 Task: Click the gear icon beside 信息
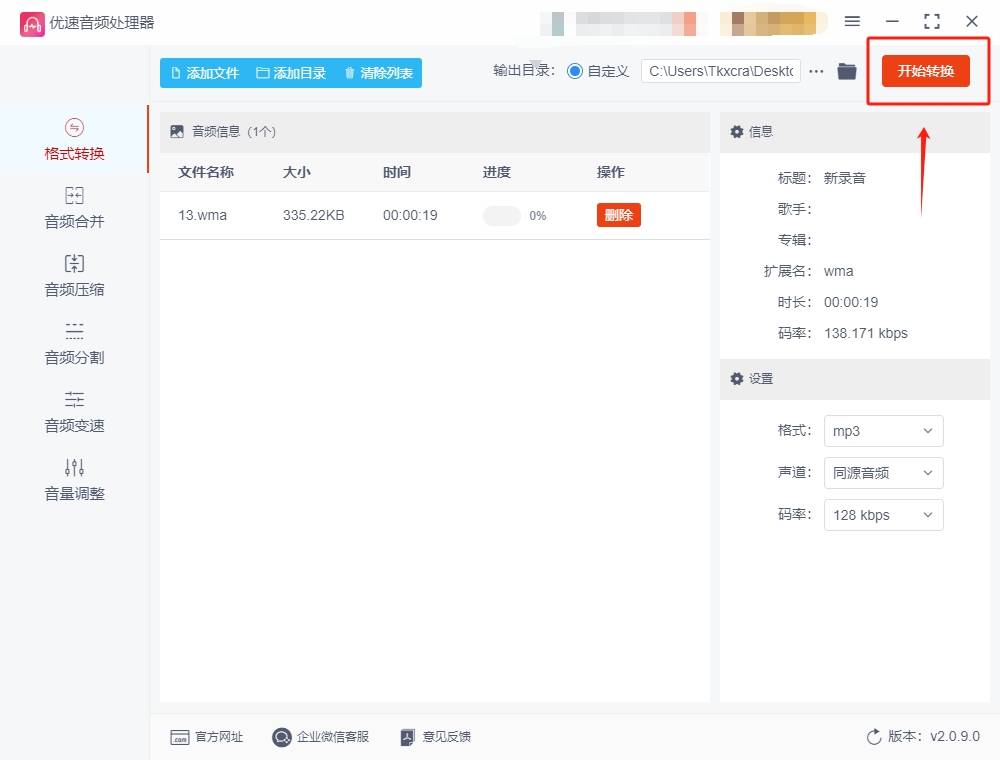[x=737, y=131]
